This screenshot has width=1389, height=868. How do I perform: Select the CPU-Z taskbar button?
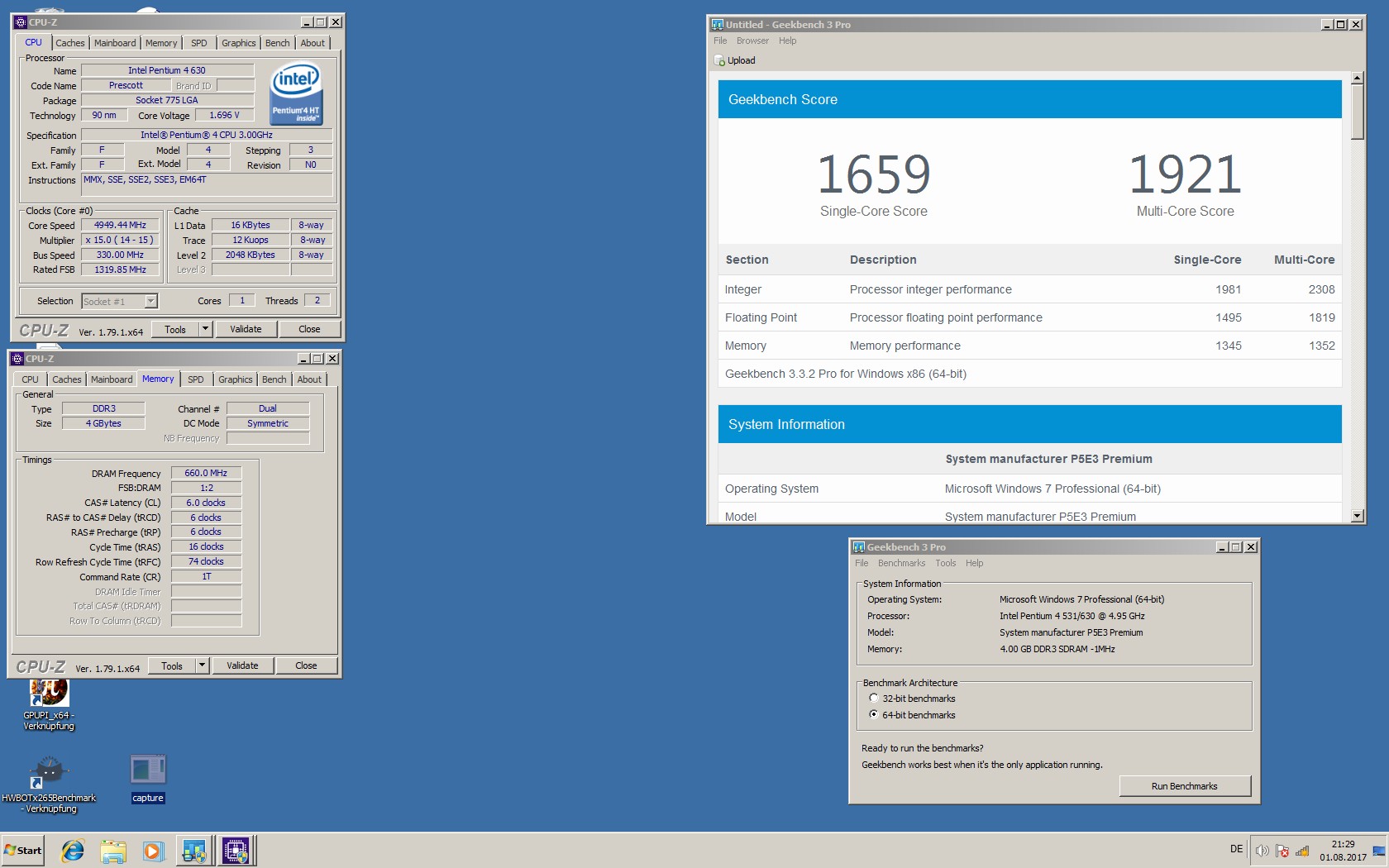pyautogui.click(x=236, y=851)
